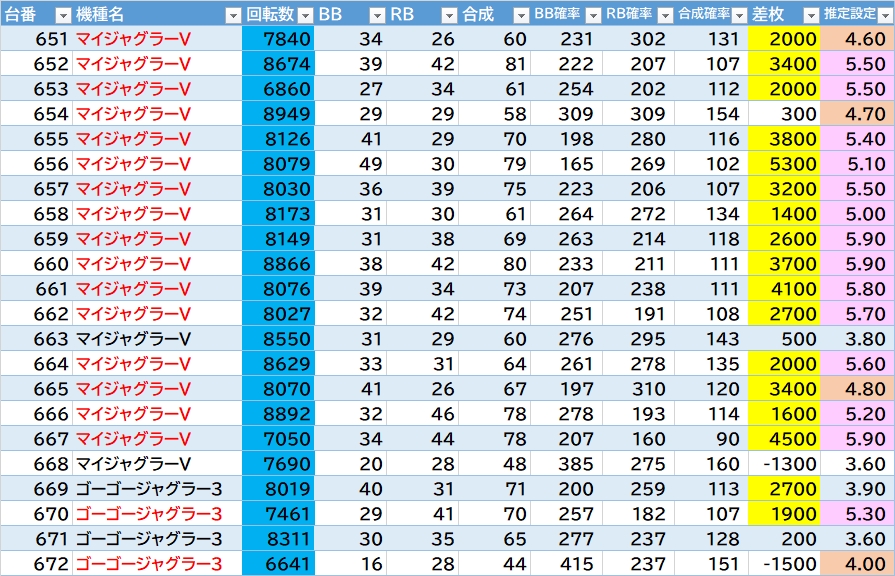
Task: Open the 台番 column filter dropdown
Action: tap(63, 15)
